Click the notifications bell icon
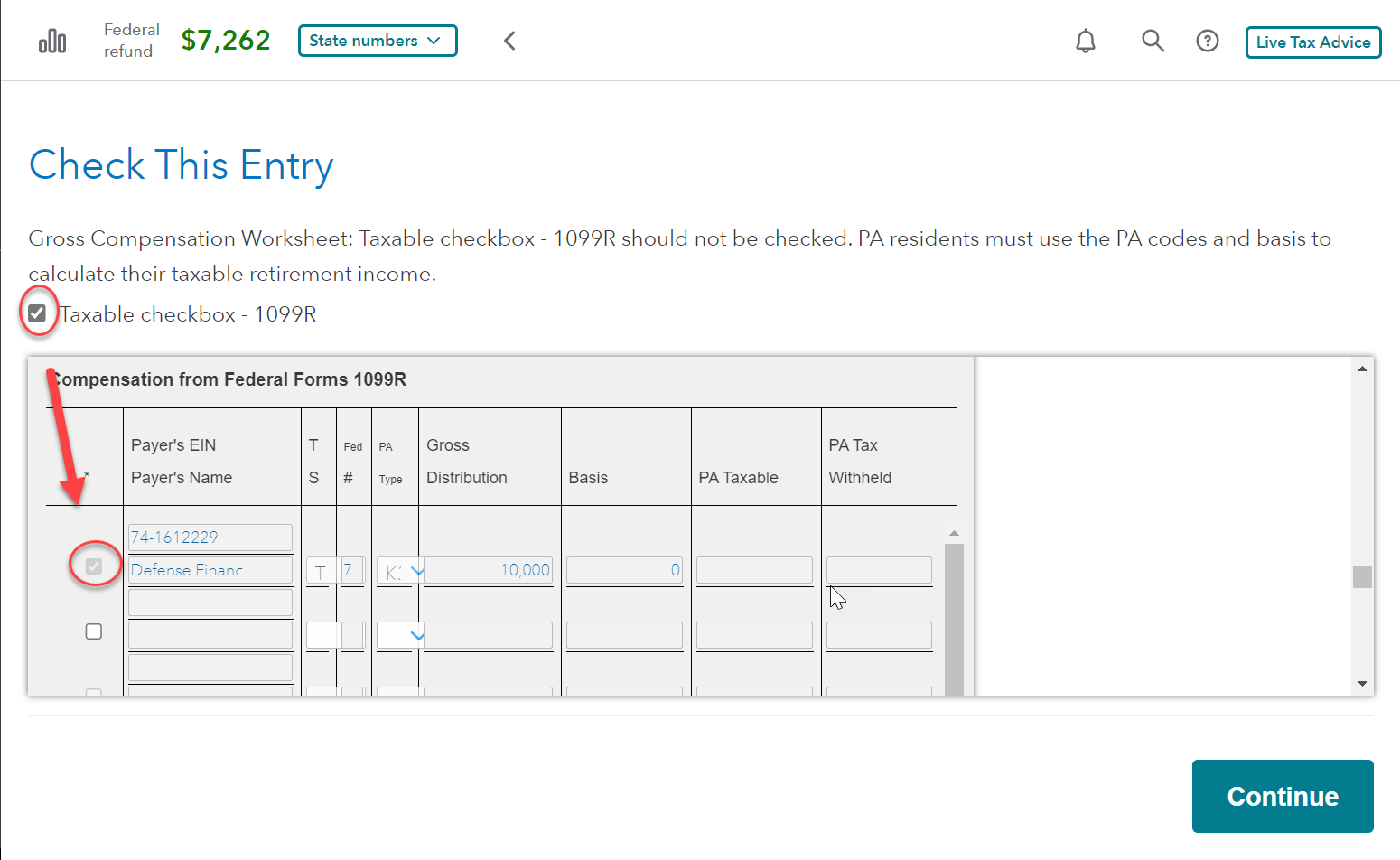Screen dimensions: 1400x860 (1085, 42)
